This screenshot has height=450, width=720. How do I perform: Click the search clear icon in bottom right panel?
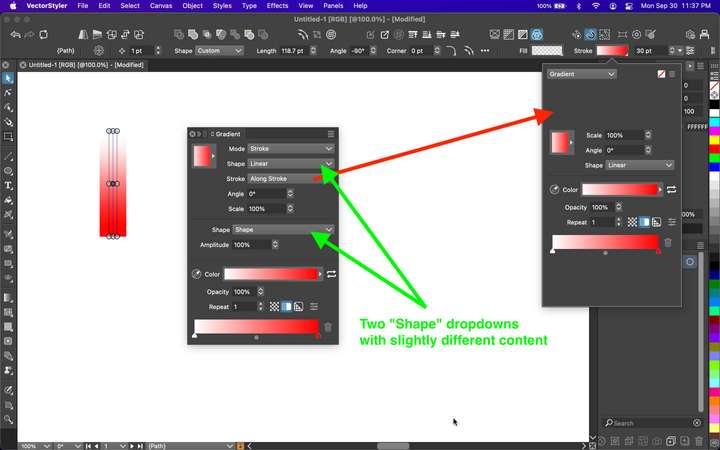pos(697,423)
